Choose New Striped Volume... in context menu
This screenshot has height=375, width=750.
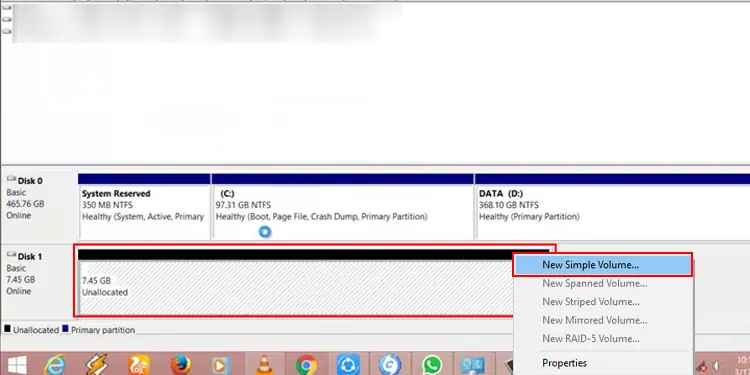603,302
